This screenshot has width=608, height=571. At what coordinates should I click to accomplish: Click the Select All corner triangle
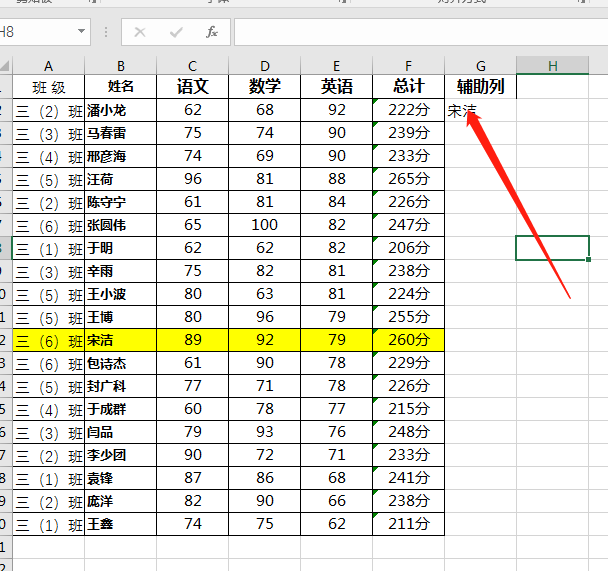(5, 65)
